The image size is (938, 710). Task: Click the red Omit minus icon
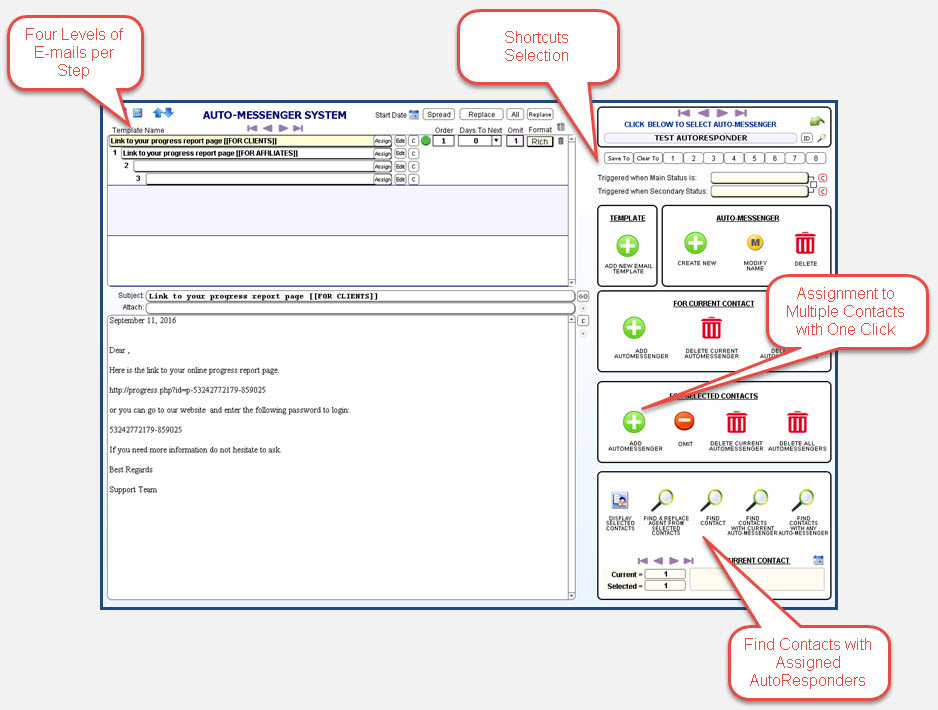[x=684, y=422]
